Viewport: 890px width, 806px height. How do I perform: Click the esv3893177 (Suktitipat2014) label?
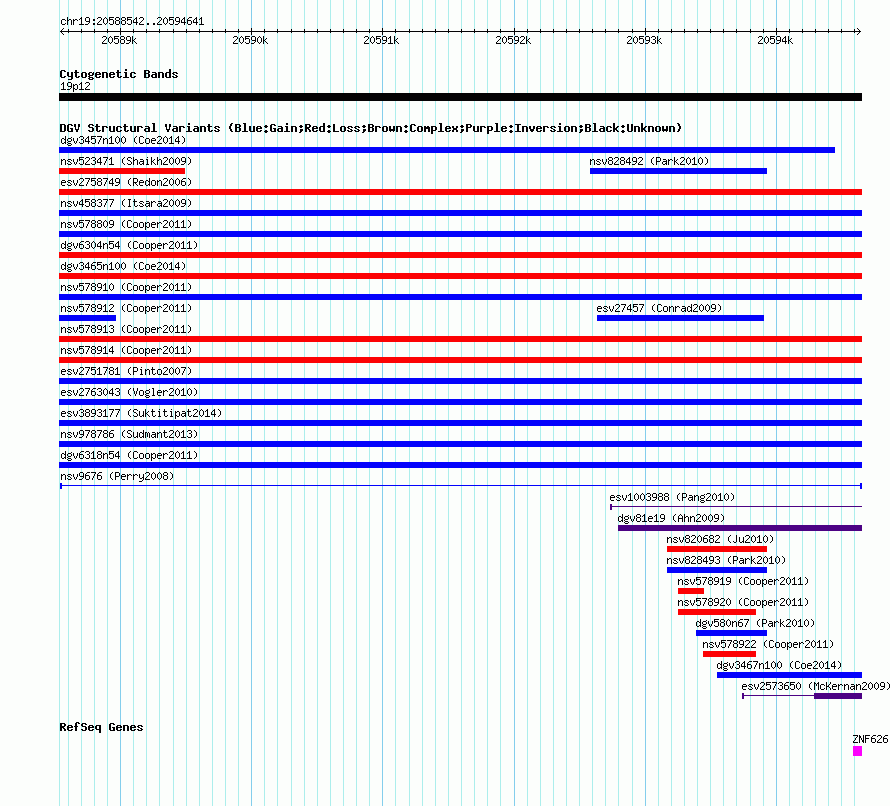point(141,413)
